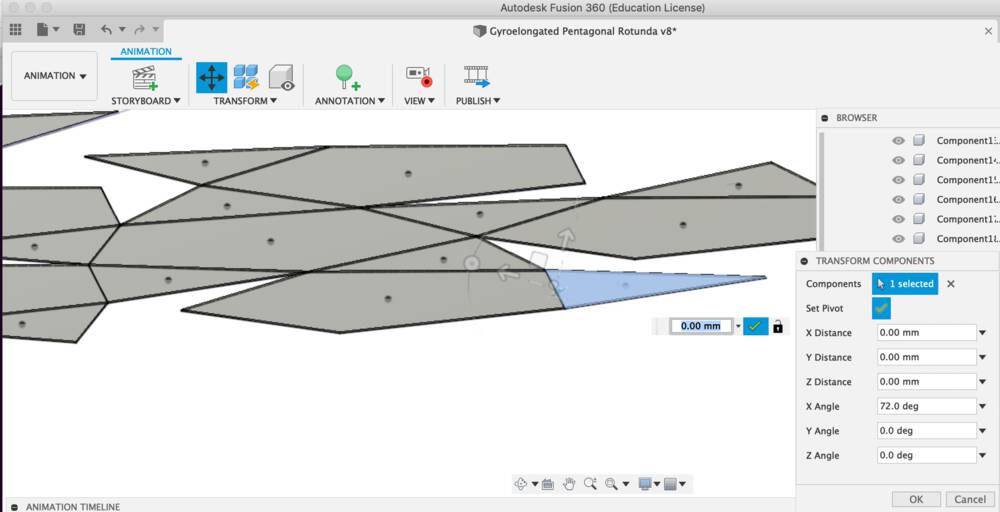Click OK in Transform Components

(x=916, y=499)
